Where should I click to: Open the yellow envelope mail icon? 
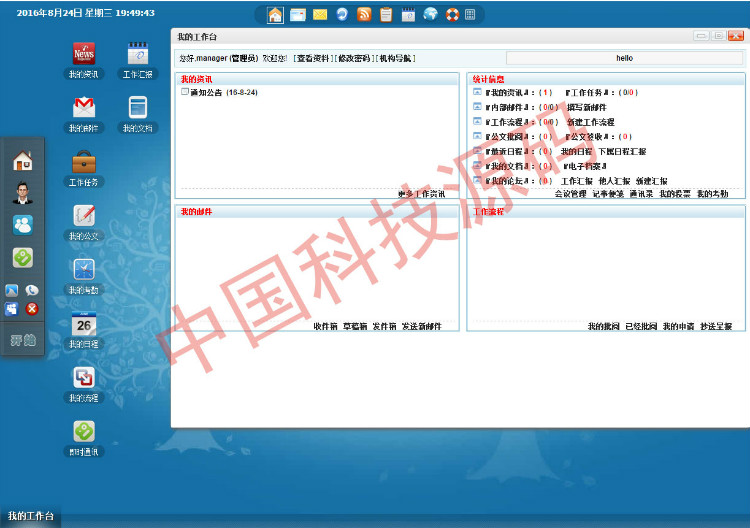[x=320, y=15]
